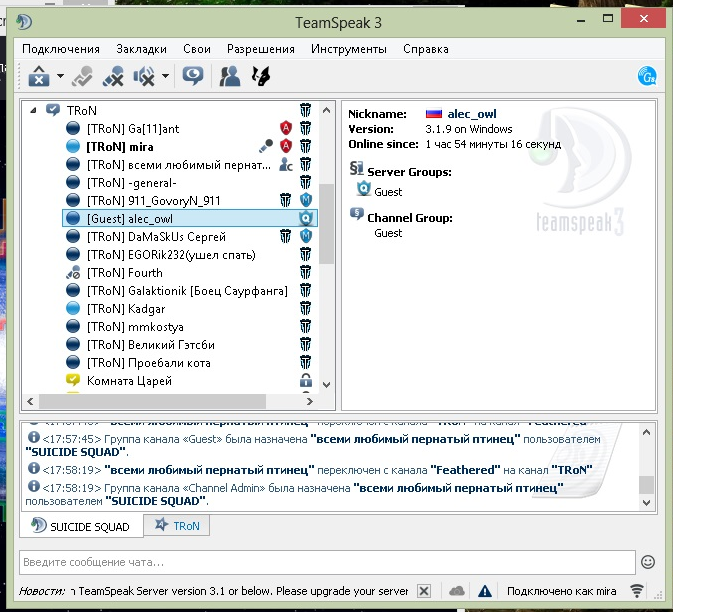Open the Закладки menu
Image resolution: width=703 pixels, height=612 pixels.
pyautogui.click(x=141, y=49)
